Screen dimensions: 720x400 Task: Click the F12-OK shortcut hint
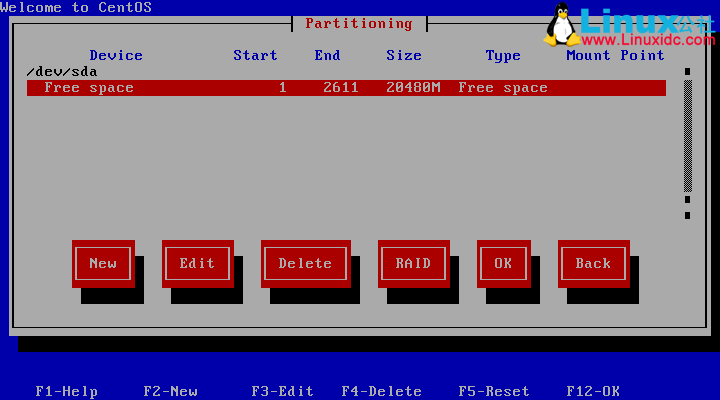pyautogui.click(x=593, y=391)
